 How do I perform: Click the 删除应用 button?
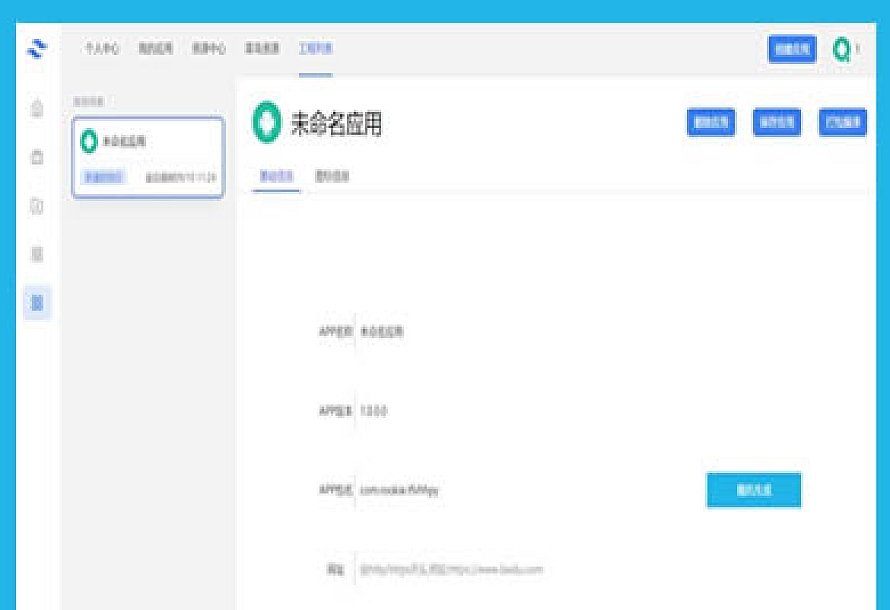click(x=711, y=122)
